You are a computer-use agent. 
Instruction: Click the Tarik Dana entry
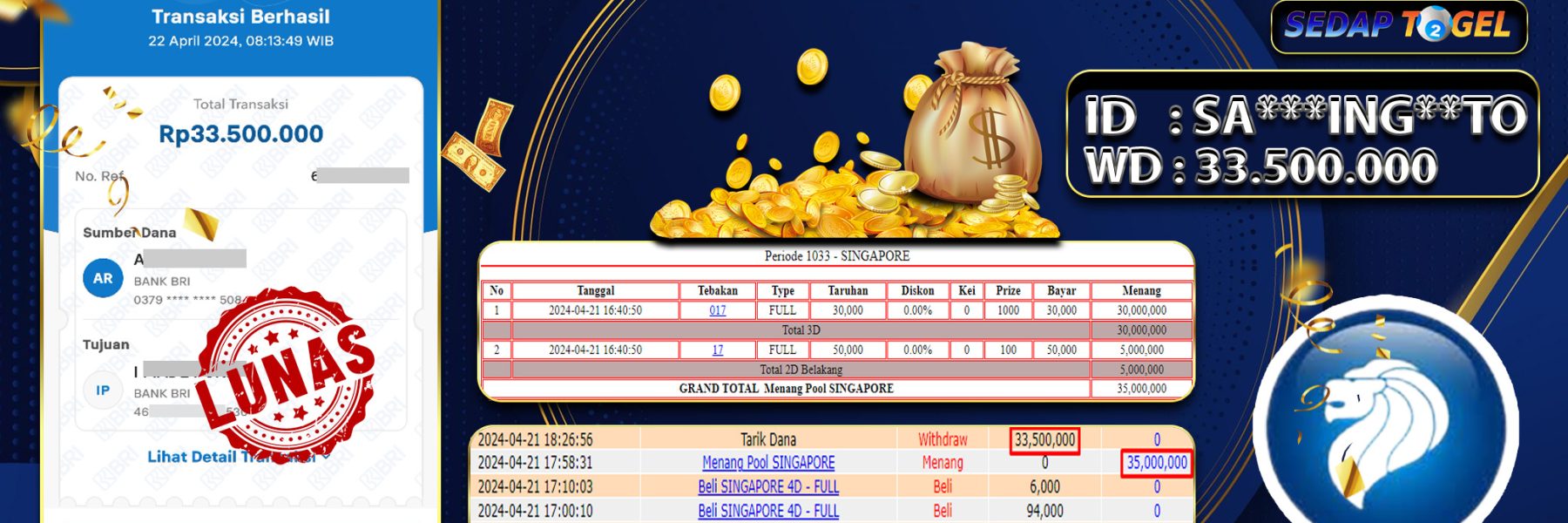[x=768, y=439]
